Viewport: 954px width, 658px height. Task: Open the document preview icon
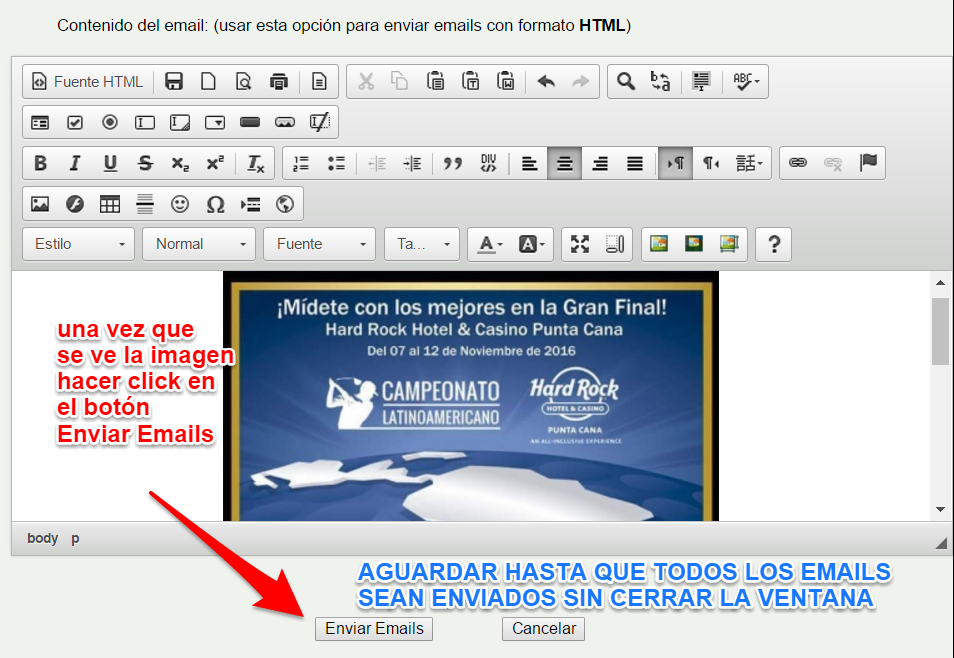click(243, 82)
